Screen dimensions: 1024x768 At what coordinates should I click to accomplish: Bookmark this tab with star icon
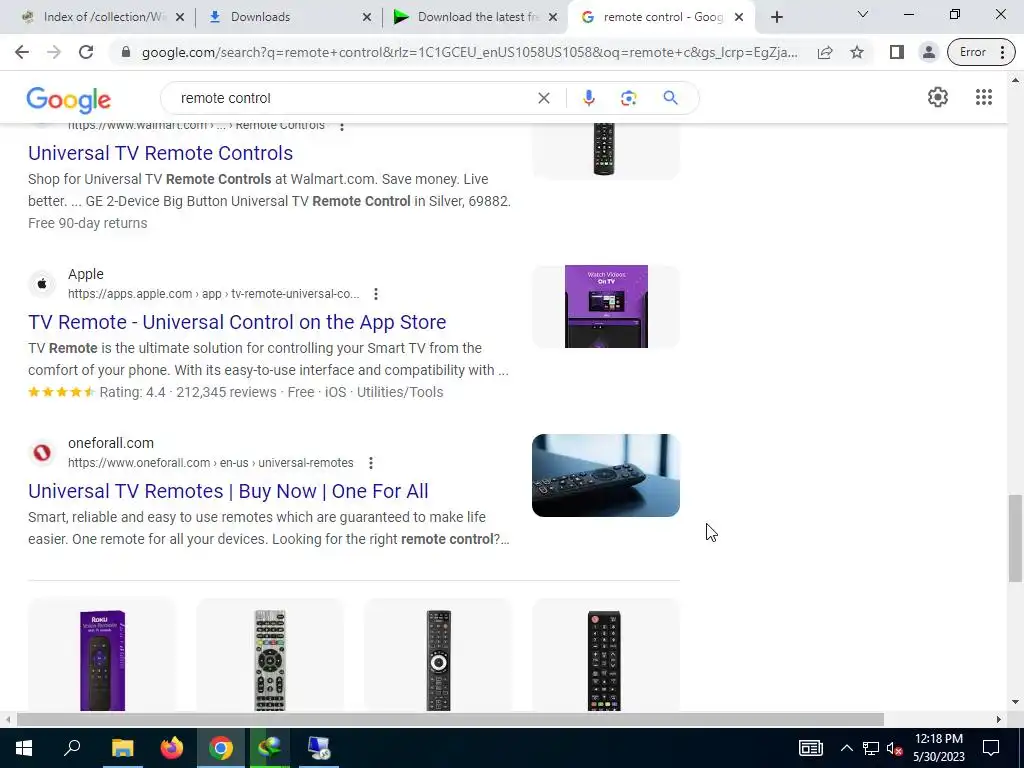[857, 52]
